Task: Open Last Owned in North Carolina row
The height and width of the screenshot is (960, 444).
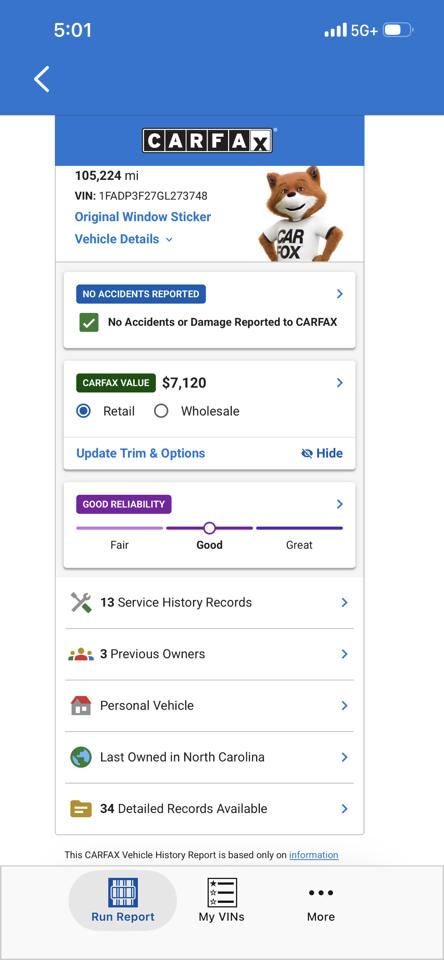Action: 209,757
